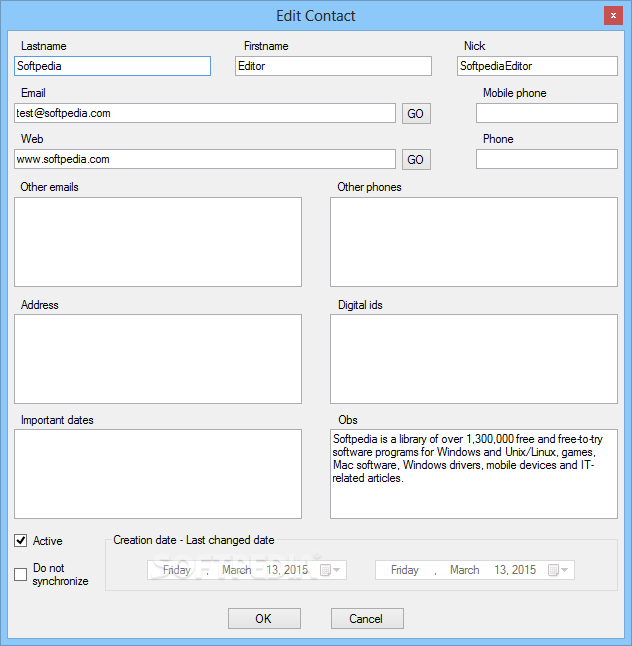Click the Email input field
The image size is (632, 646).
coord(205,113)
